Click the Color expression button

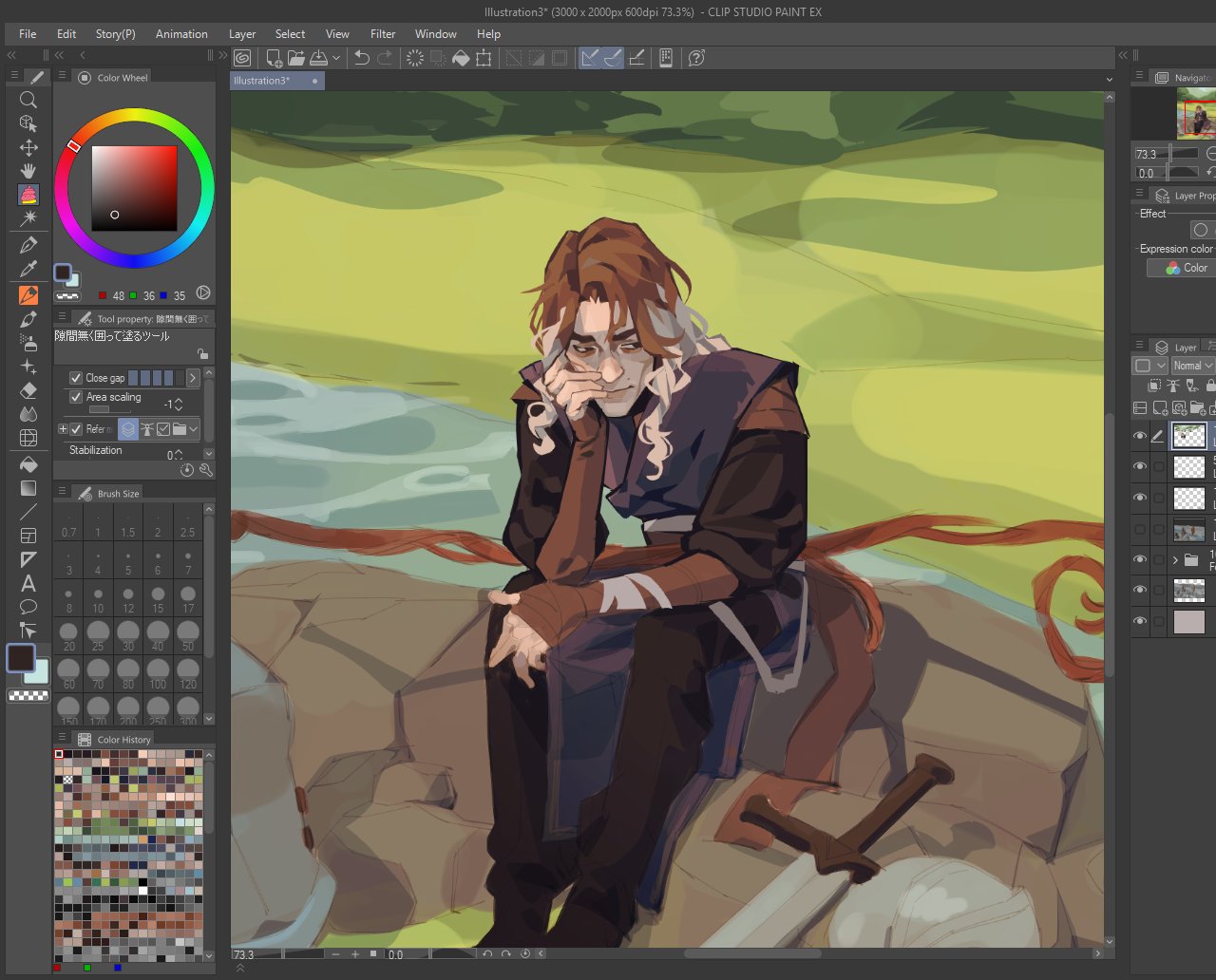(x=1181, y=268)
